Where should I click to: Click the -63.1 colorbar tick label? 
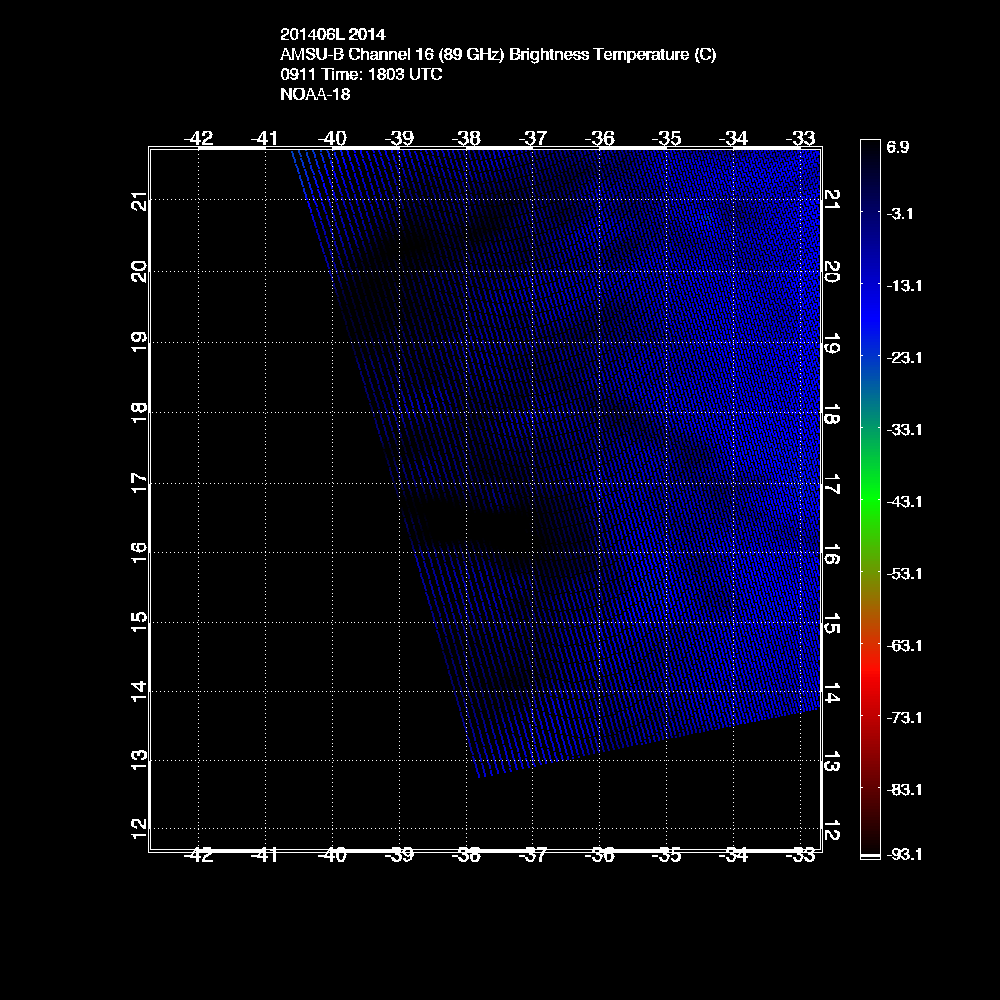903,645
